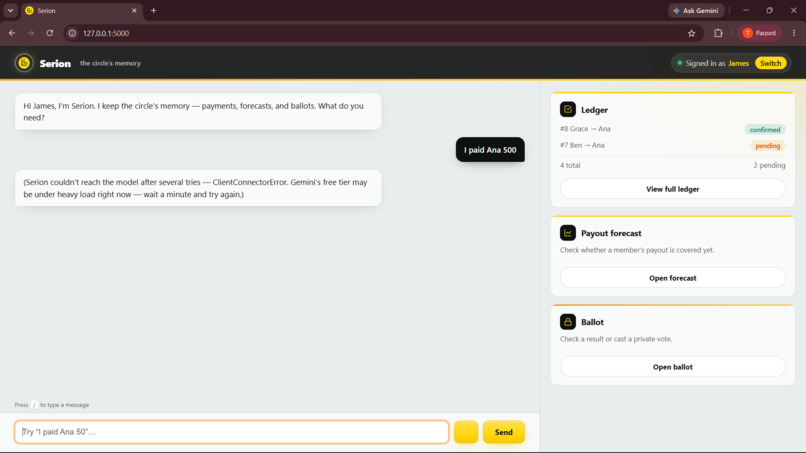The height and width of the screenshot is (453, 806).
Task: Click the Open ballot button
Action: (672, 367)
